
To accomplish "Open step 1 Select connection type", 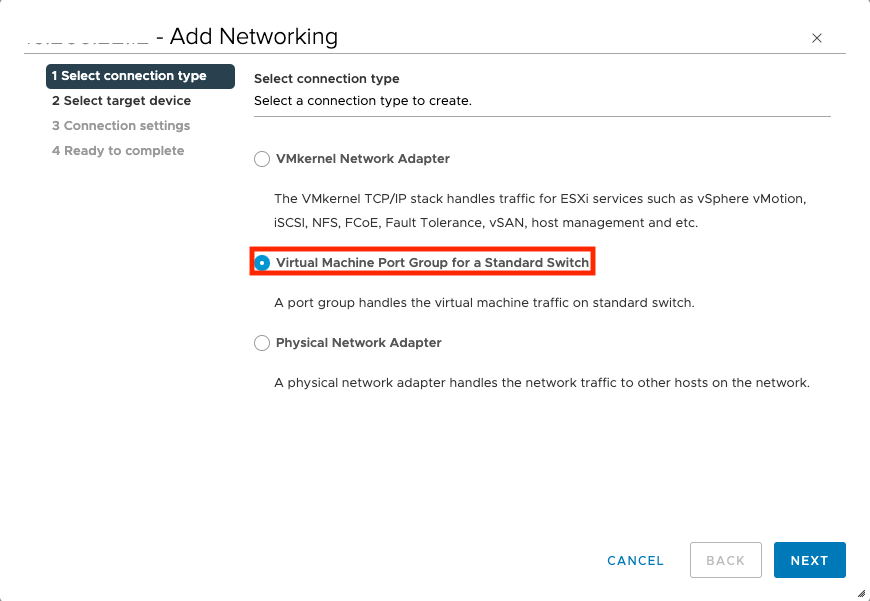I will pyautogui.click(x=129, y=76).
